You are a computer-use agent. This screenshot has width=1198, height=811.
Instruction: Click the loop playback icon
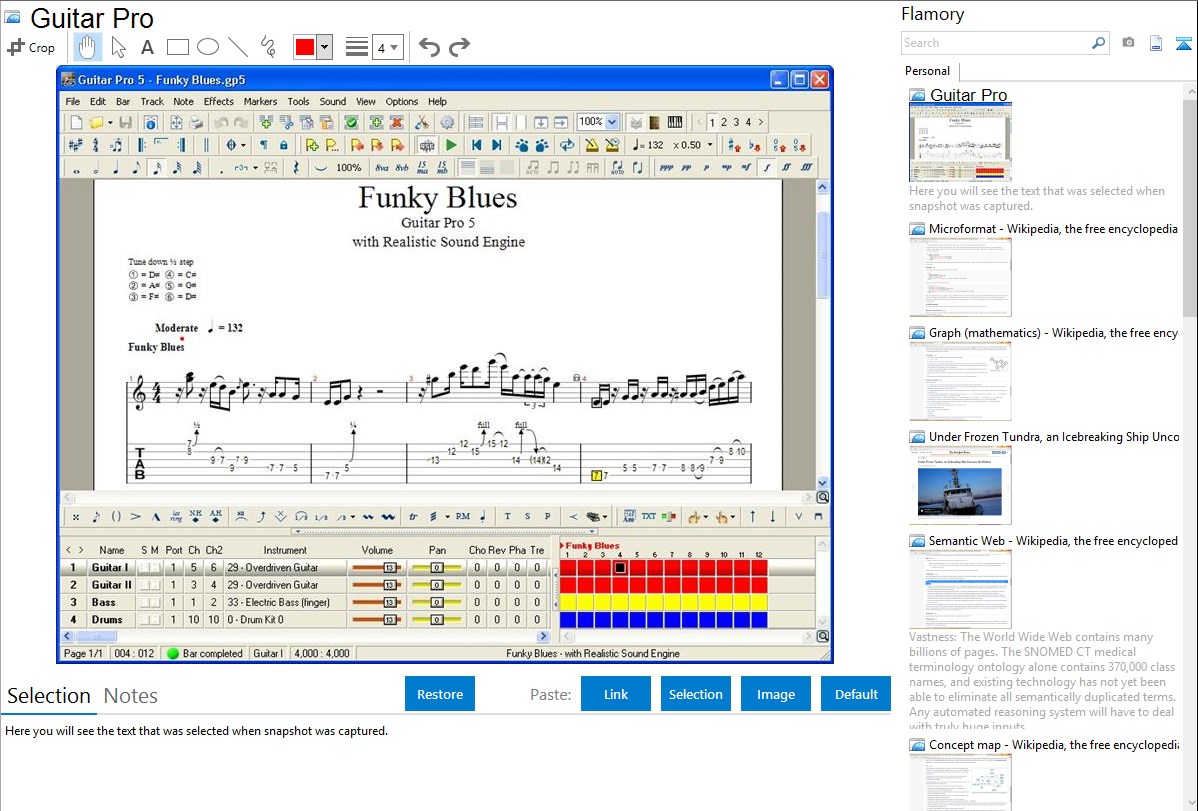pos(567,144)
